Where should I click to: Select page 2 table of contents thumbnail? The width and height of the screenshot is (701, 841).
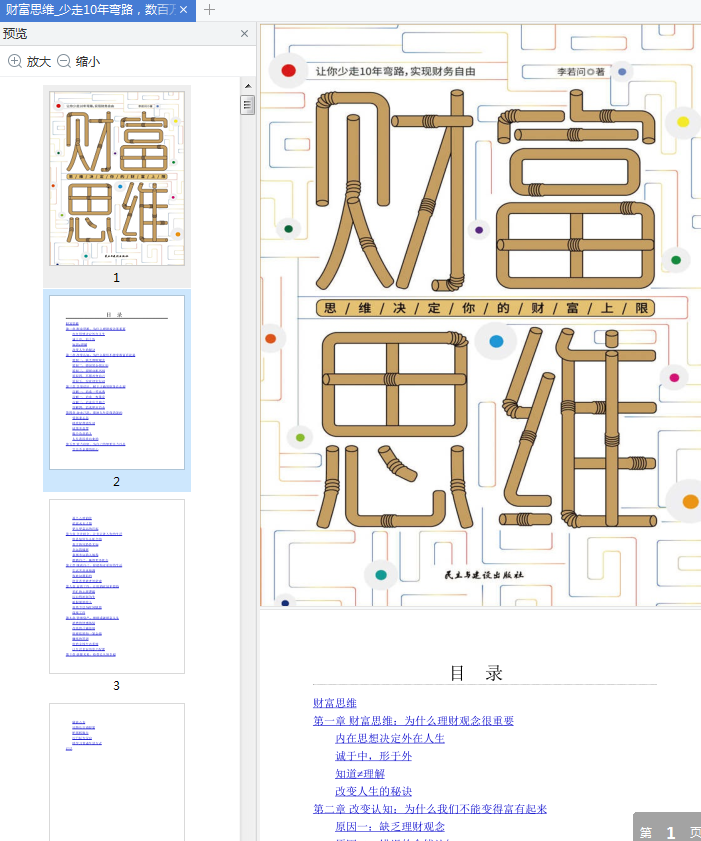(117, 382)
